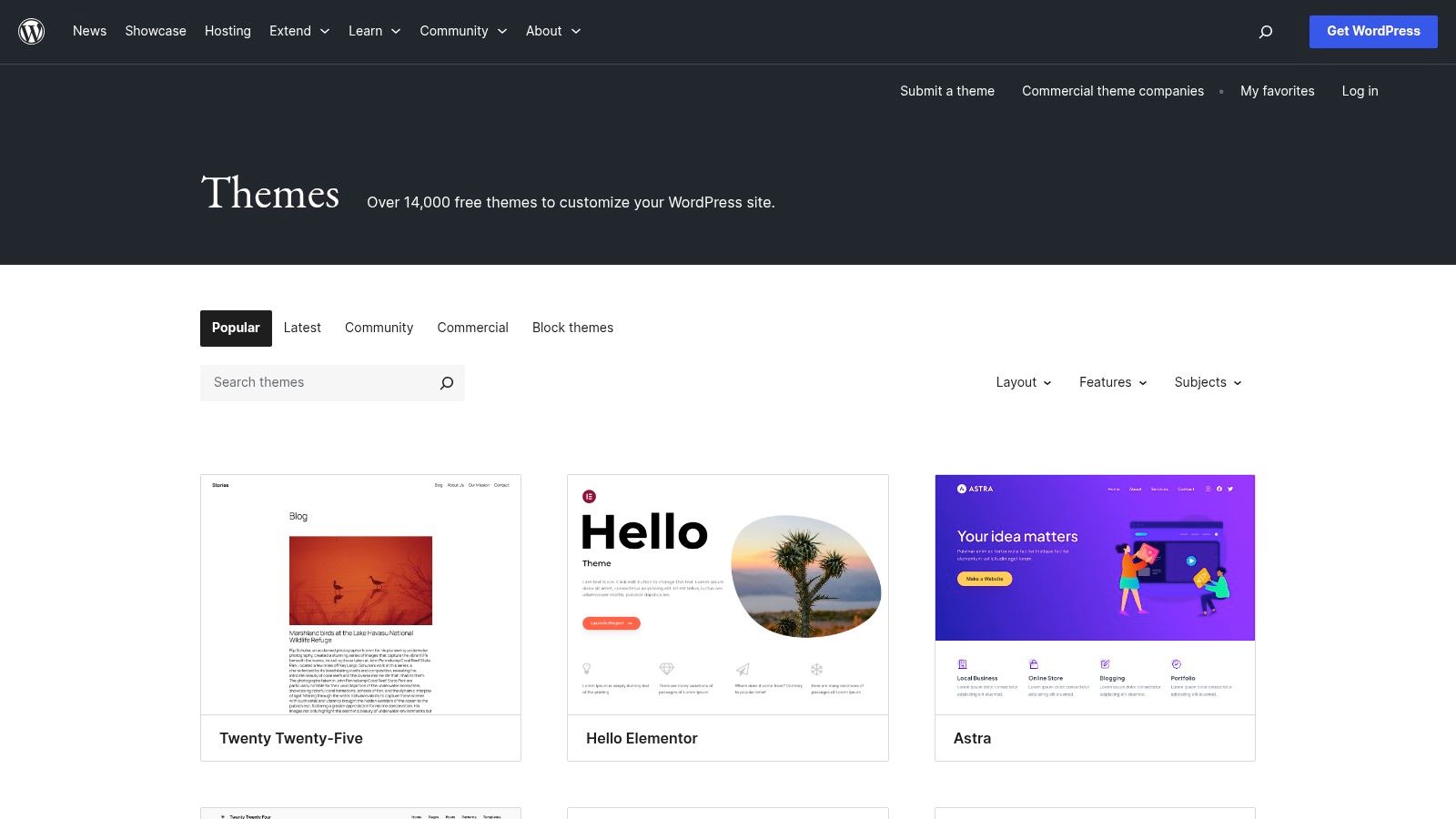
Task: Open the My favorites page
Action: (1277, 91)
